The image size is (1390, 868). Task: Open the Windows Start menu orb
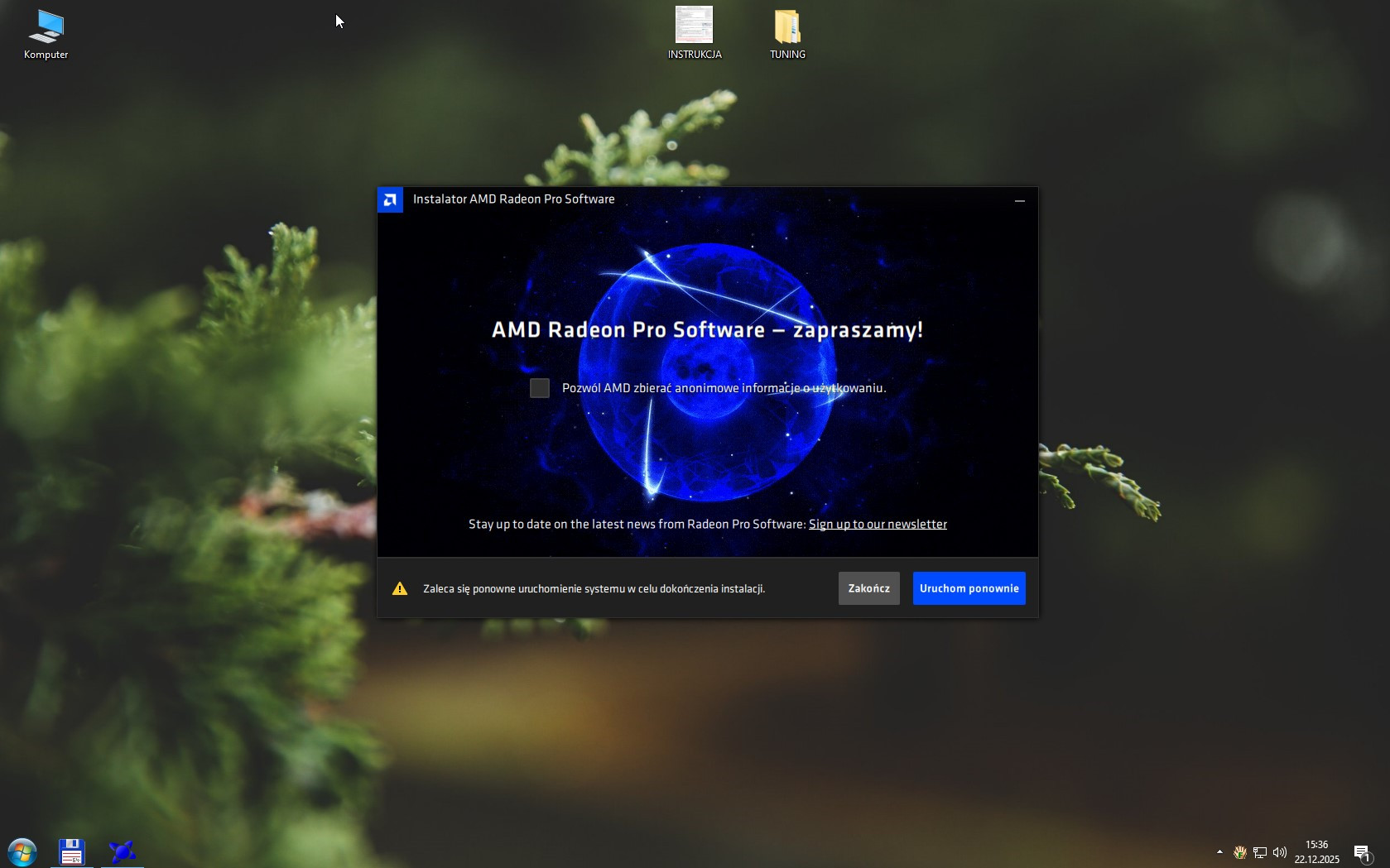pyautogui.click(x=22, y=851)
